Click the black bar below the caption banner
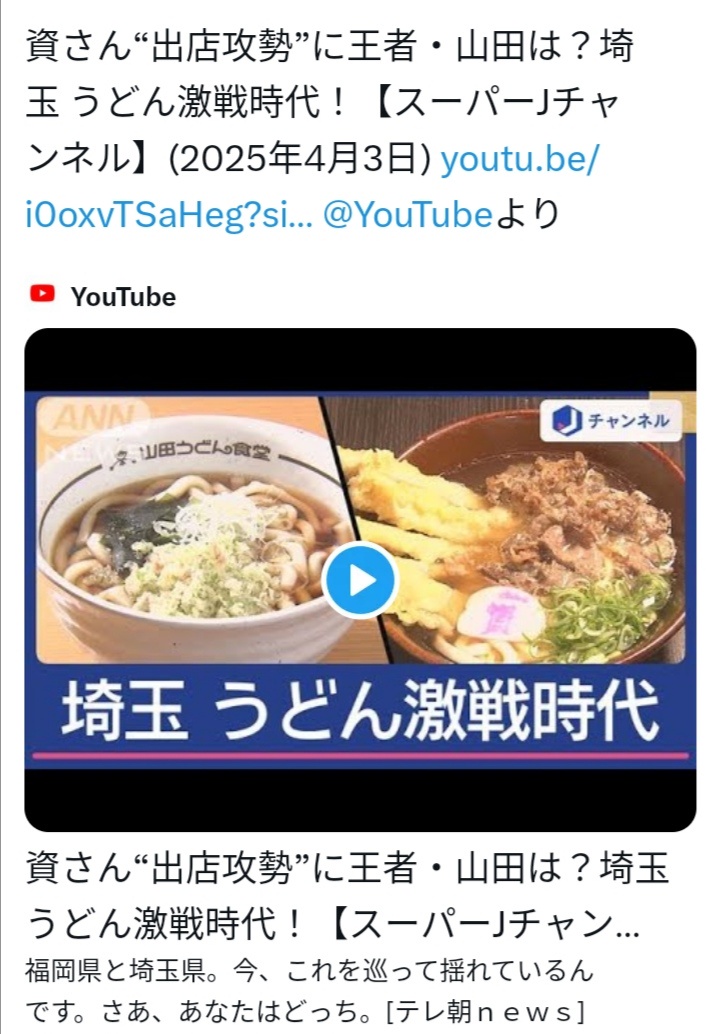 pos(360,800)
